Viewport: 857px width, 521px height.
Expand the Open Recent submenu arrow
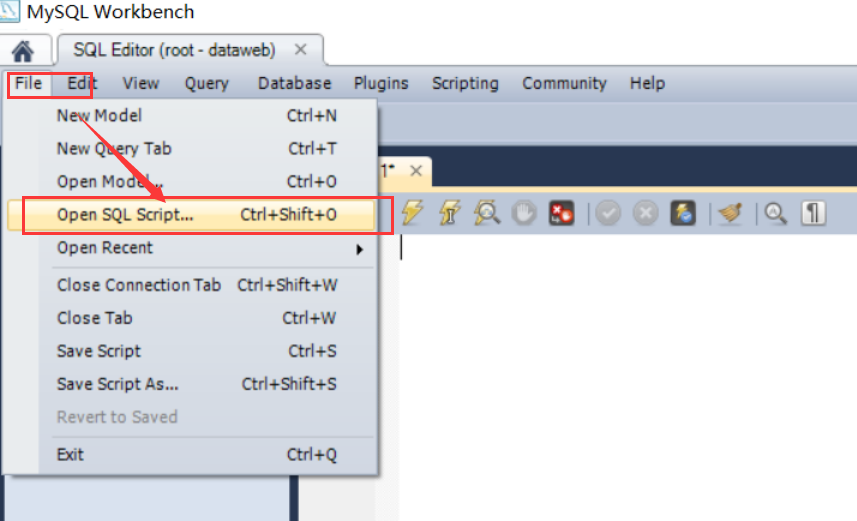359,249
